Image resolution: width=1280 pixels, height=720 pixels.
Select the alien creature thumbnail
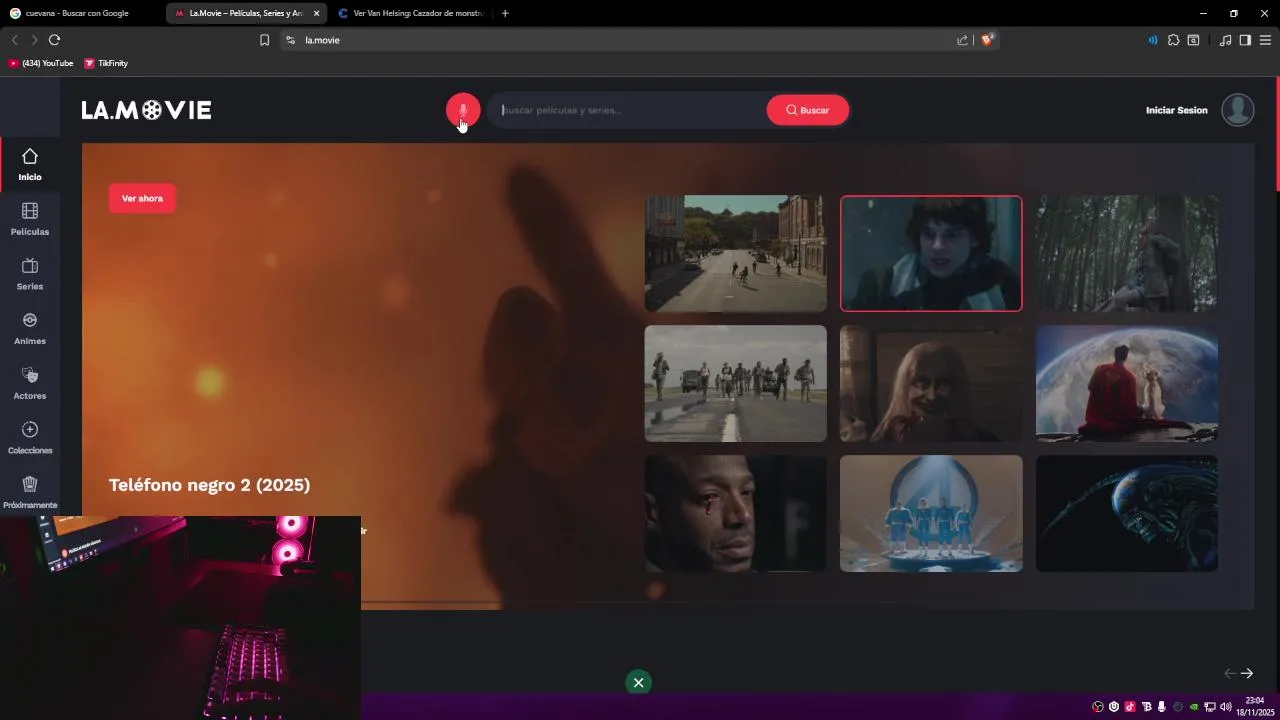click(1127, 514)
